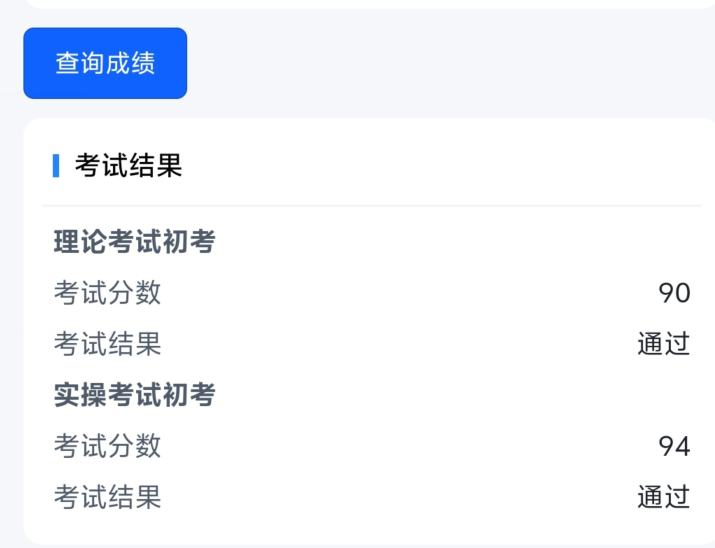
Task: Click 考试结果 label under 实操考试初考
Action: coord(107,496)
